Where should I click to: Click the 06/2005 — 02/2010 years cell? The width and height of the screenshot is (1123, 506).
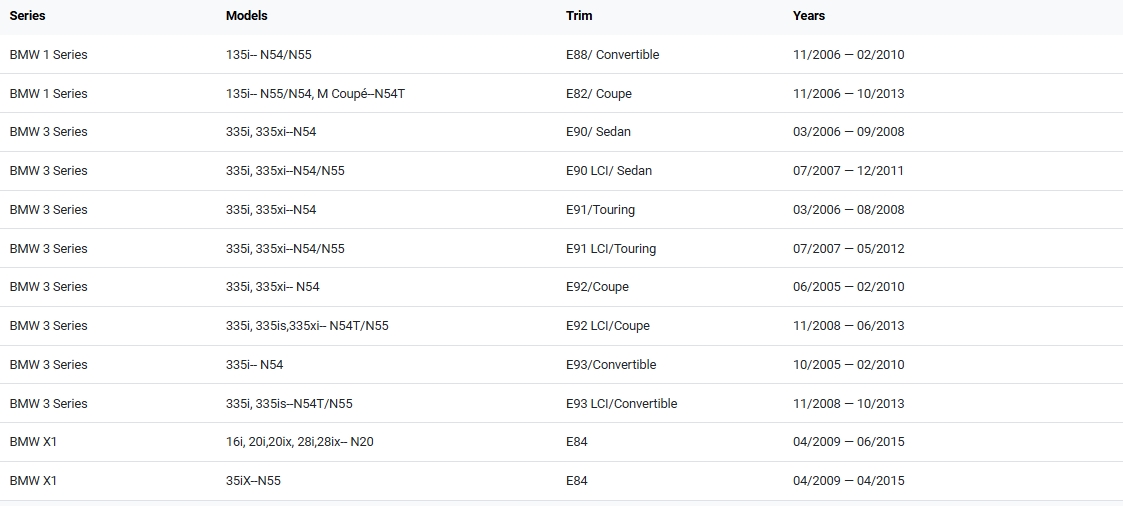tap(848, 287)
